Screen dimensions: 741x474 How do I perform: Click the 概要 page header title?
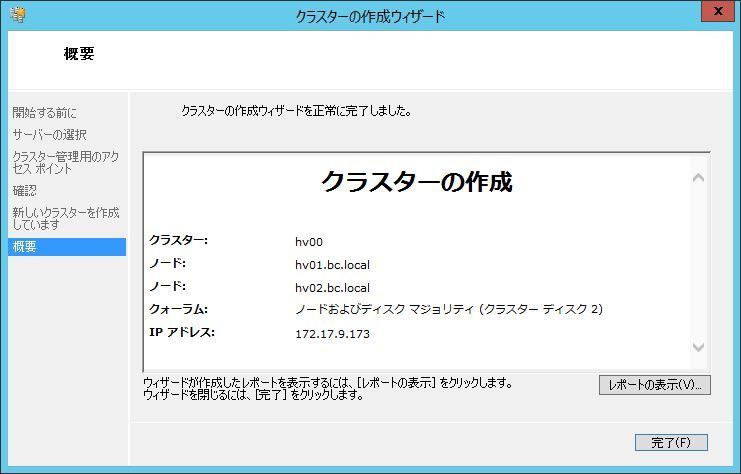[x=79, y=53]
